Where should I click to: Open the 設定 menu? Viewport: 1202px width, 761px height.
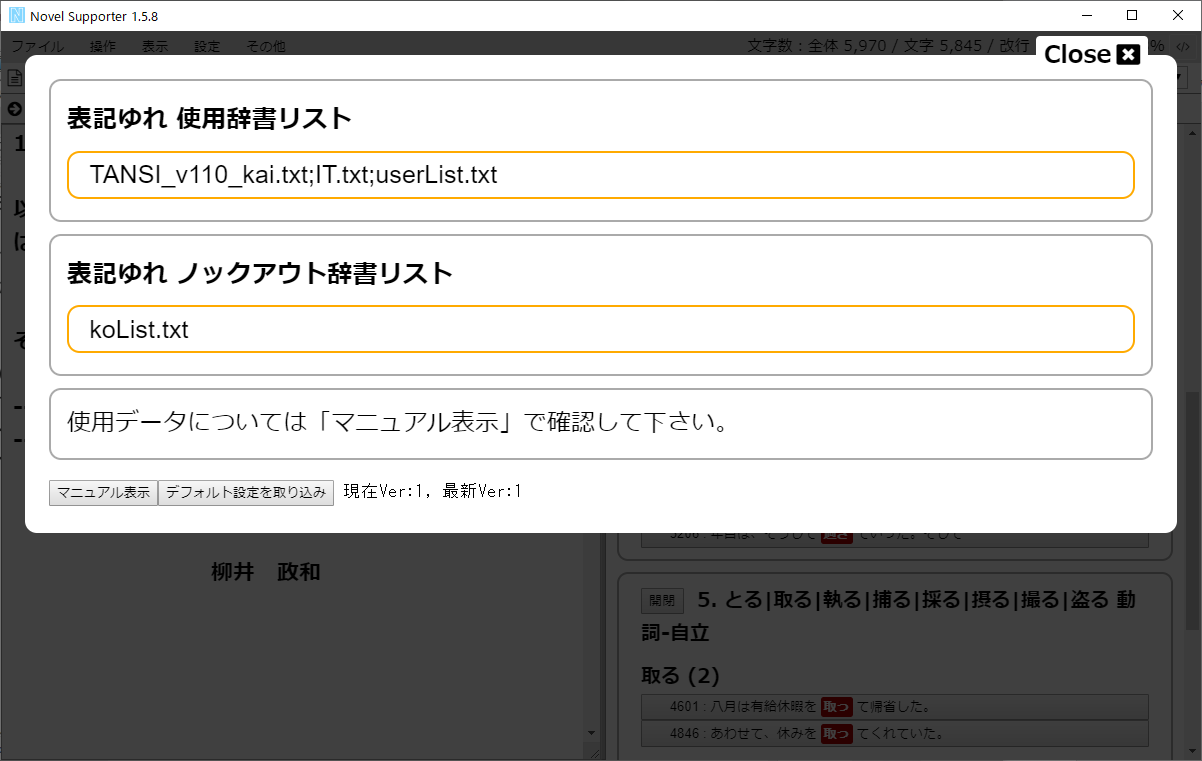pyautogui.click(x=207, y=46)
